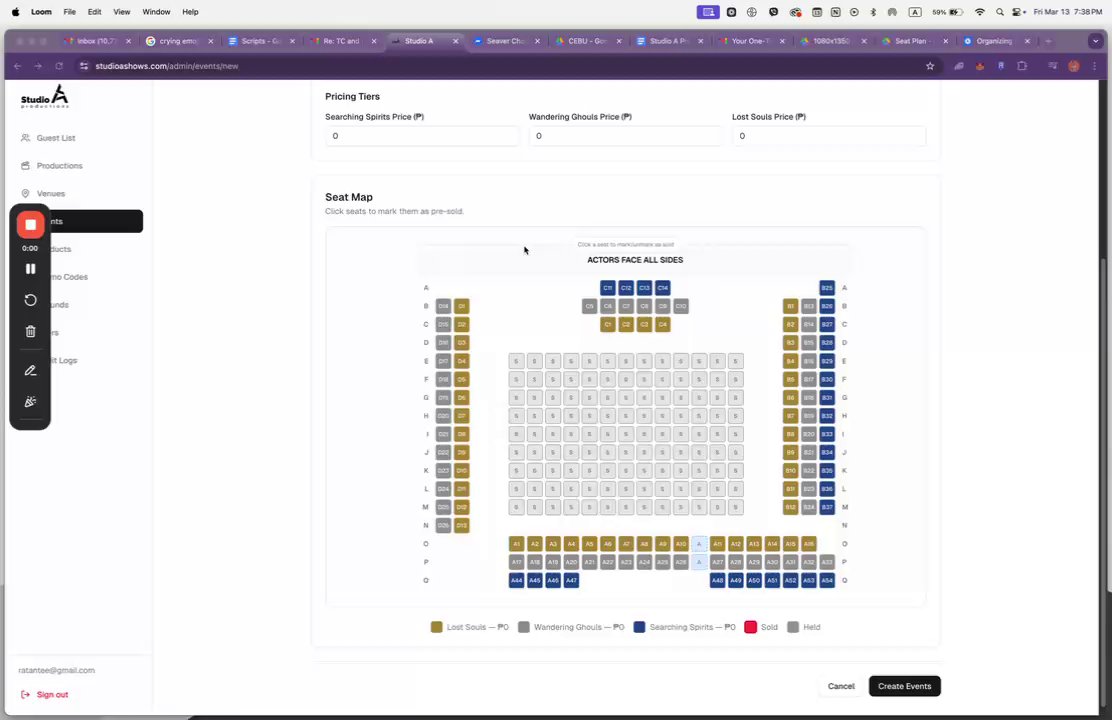Trigger the Loom confetti effects icon
1112x720 pixels.
[x=30, y=401]
